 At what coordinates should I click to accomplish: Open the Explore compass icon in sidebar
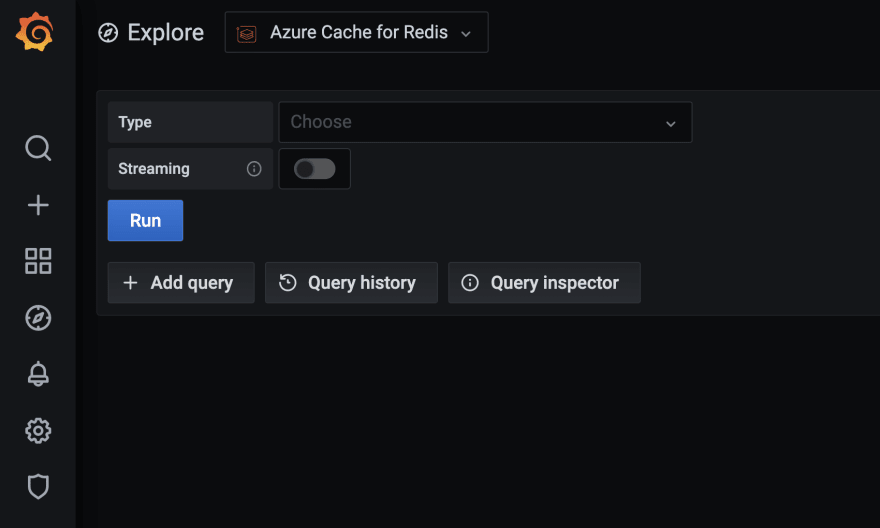[38, 318]
